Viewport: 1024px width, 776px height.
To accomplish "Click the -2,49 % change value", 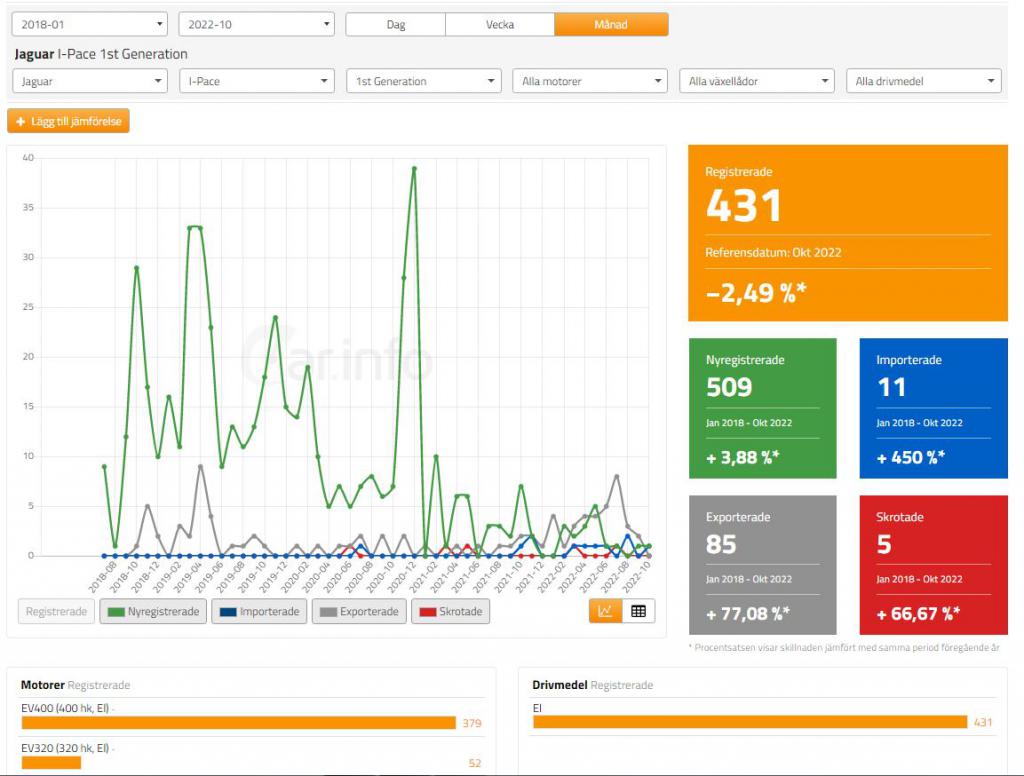I will point(756,293).
